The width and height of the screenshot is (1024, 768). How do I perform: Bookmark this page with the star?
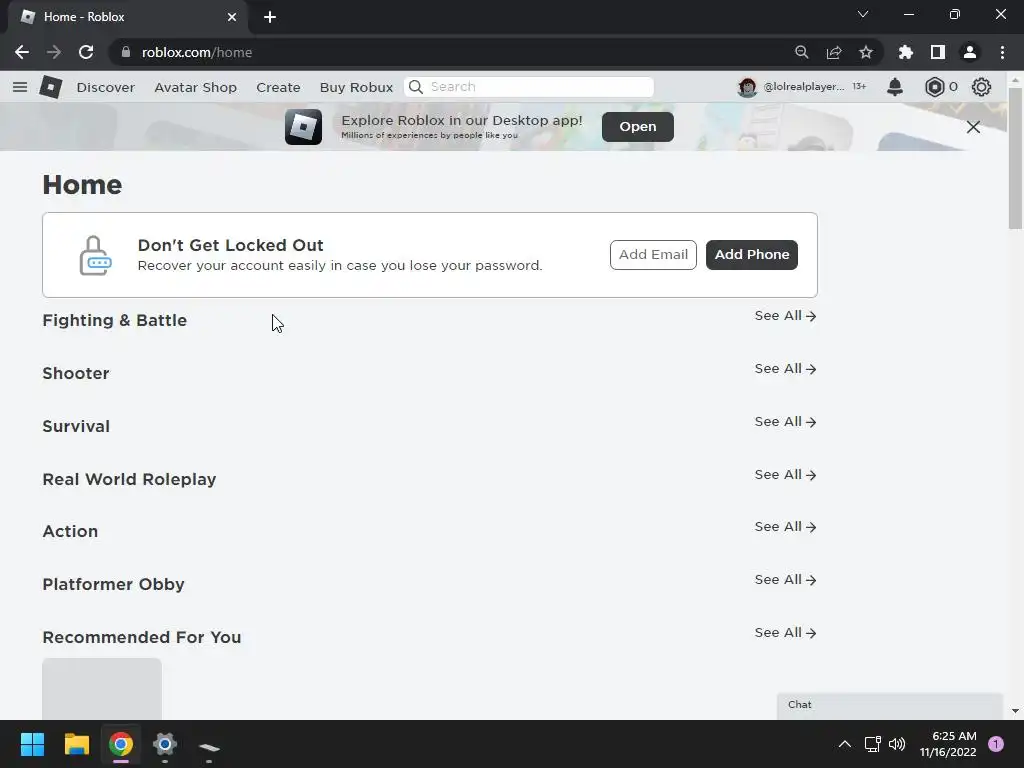tap(866, 52)
